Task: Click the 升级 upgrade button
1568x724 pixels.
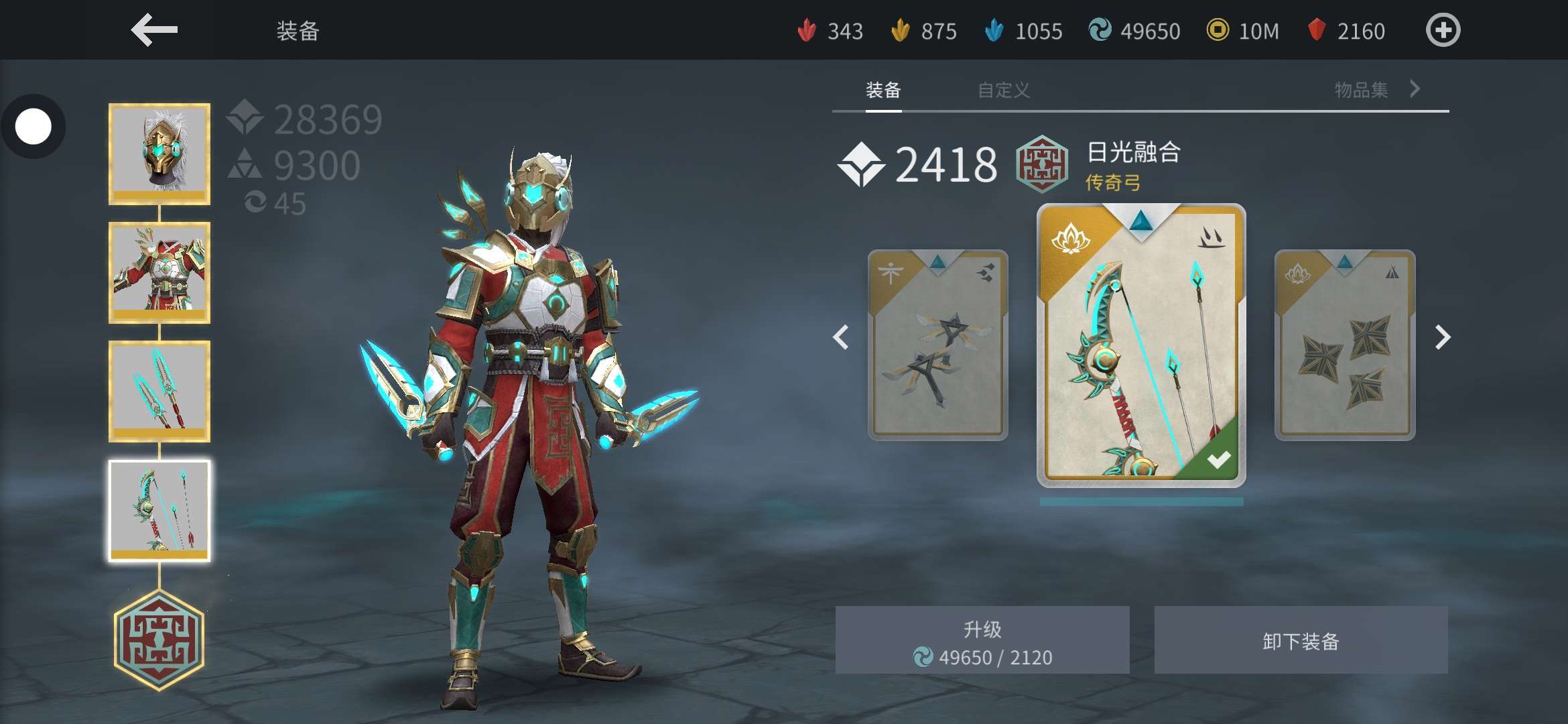Action: pos(982,640)
